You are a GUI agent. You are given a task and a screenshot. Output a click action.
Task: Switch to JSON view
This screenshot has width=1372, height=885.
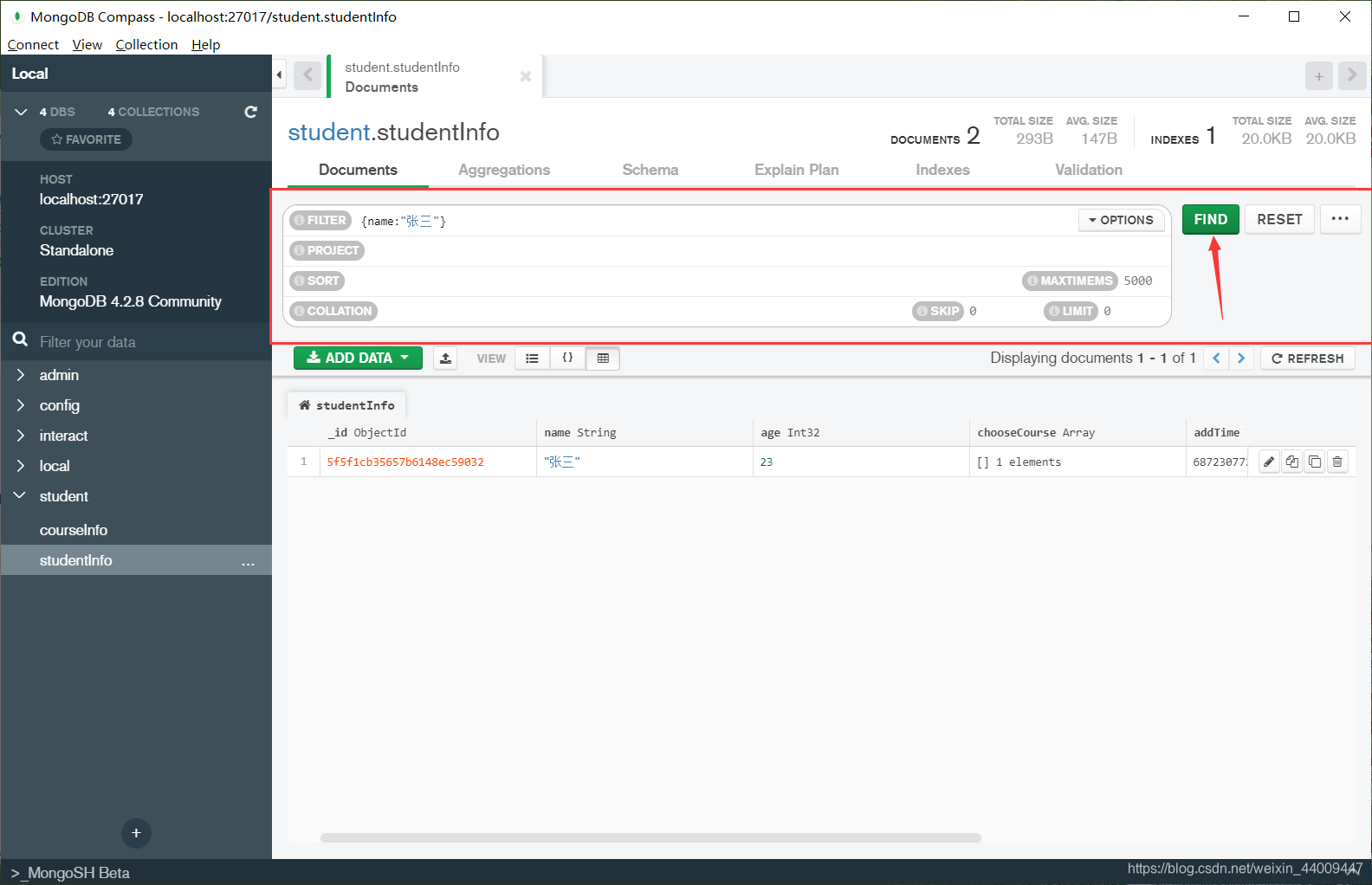567,358
